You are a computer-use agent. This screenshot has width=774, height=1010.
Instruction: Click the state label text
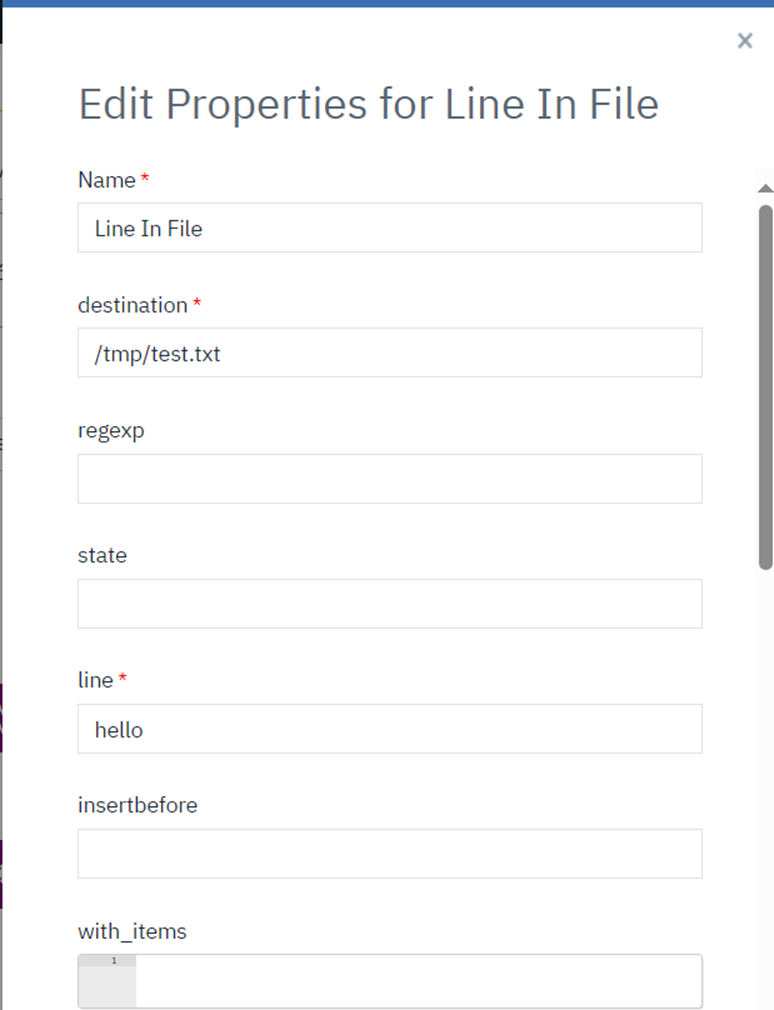[x=102, y=555]
